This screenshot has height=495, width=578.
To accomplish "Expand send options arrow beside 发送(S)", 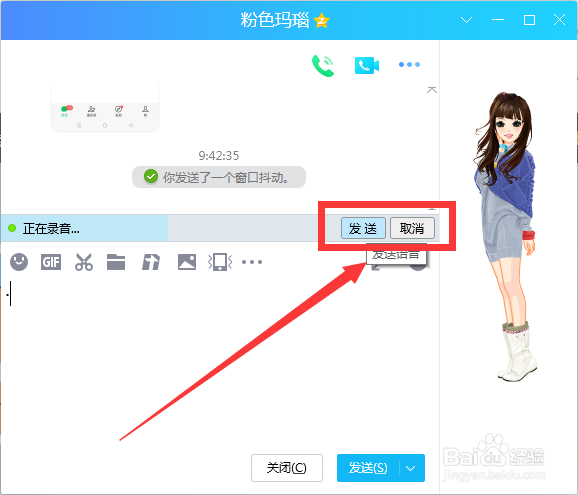I will coord(411,468).
